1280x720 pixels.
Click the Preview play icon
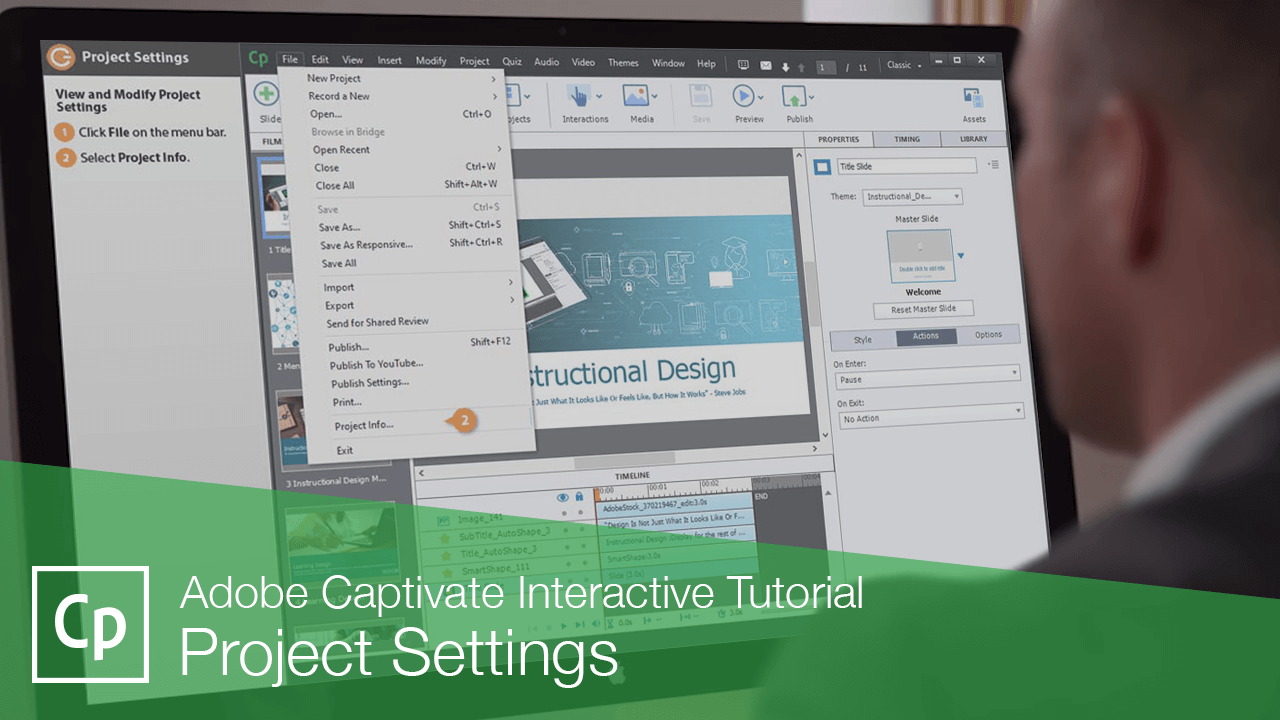tap(743, 96)
